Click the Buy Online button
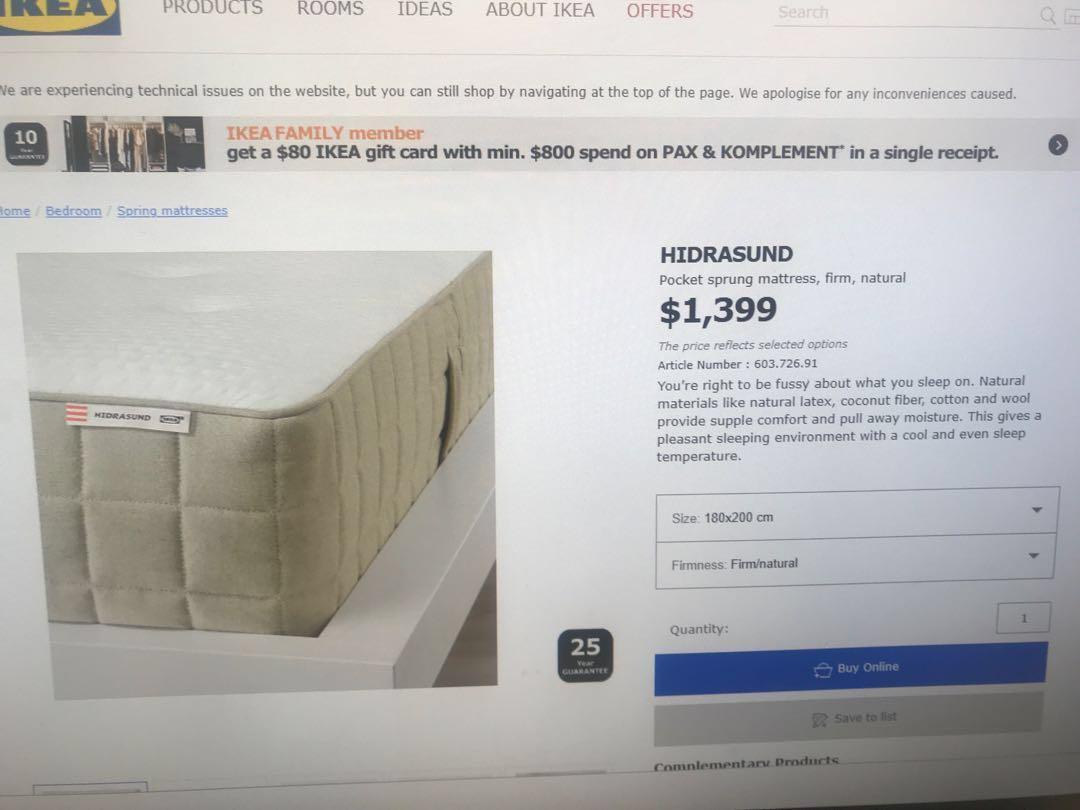The image size is (1080, 810). 851,669
